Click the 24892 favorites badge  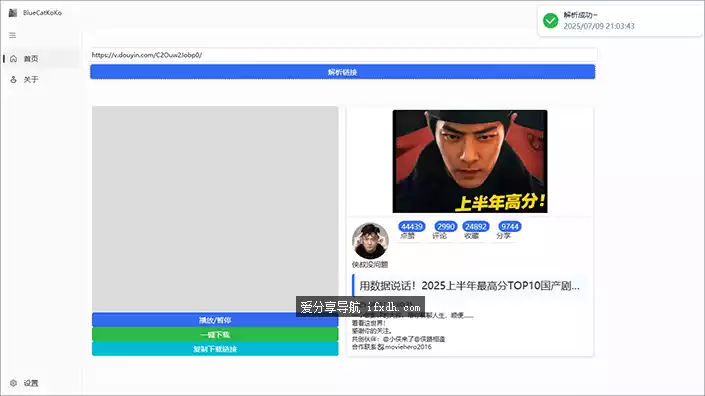[x=476, y=227]
